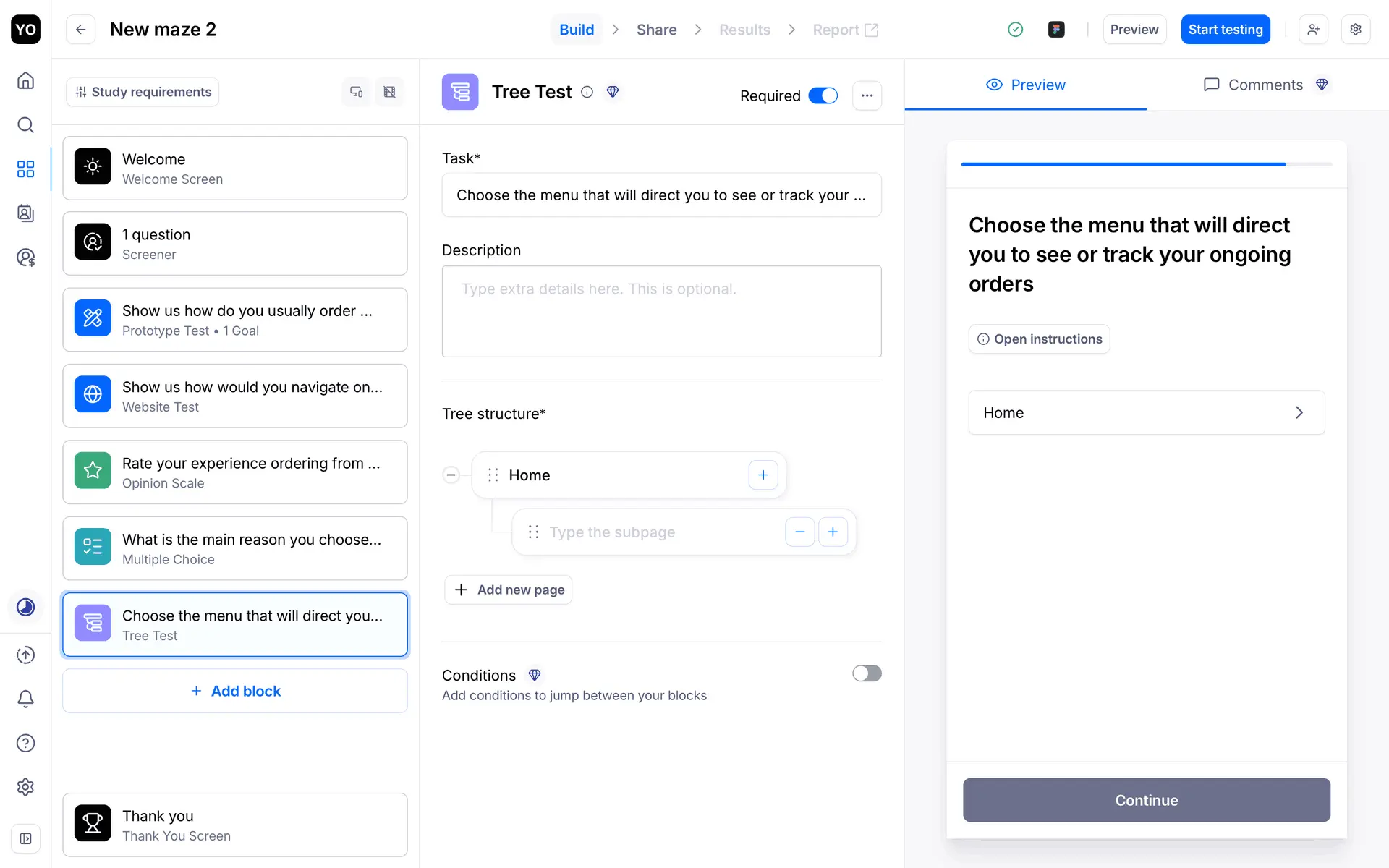Collapse the Home tree node
This screenshot has height=868, width=1389.
(x=451, y=475)
